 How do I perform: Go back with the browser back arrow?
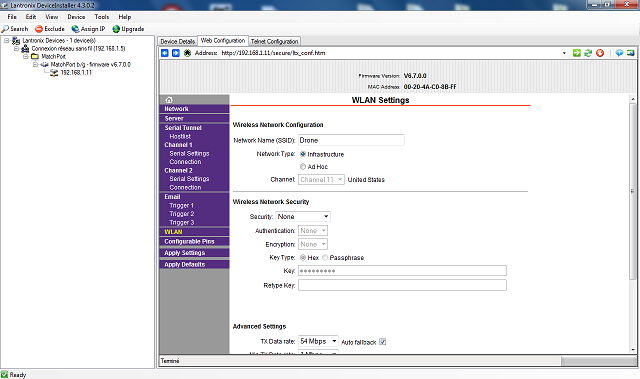coord(165,53)
